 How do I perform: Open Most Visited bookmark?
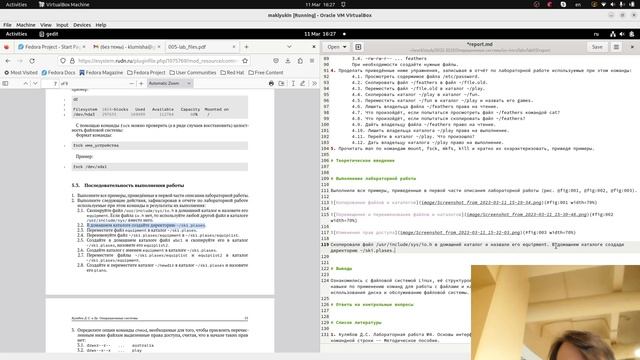pyautogui.click(x=21, y=73)
